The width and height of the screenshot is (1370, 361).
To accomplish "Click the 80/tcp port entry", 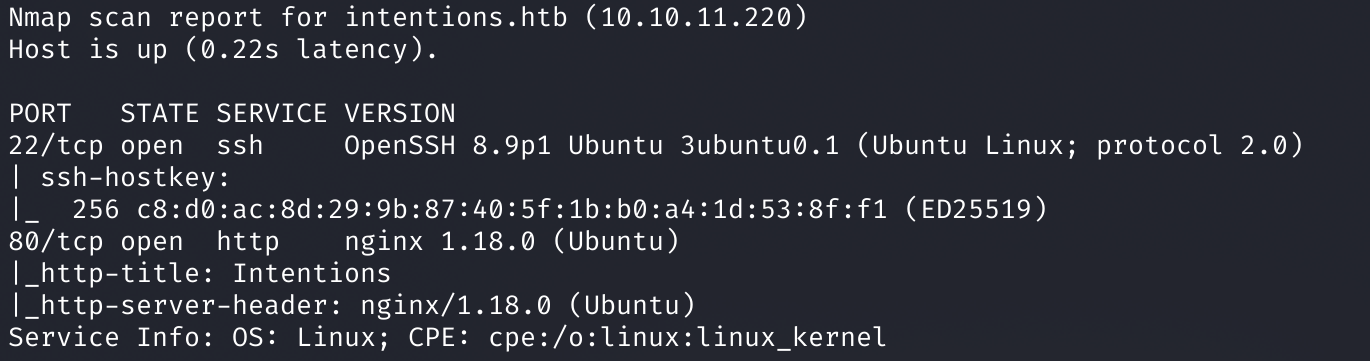I will point(56,241).
